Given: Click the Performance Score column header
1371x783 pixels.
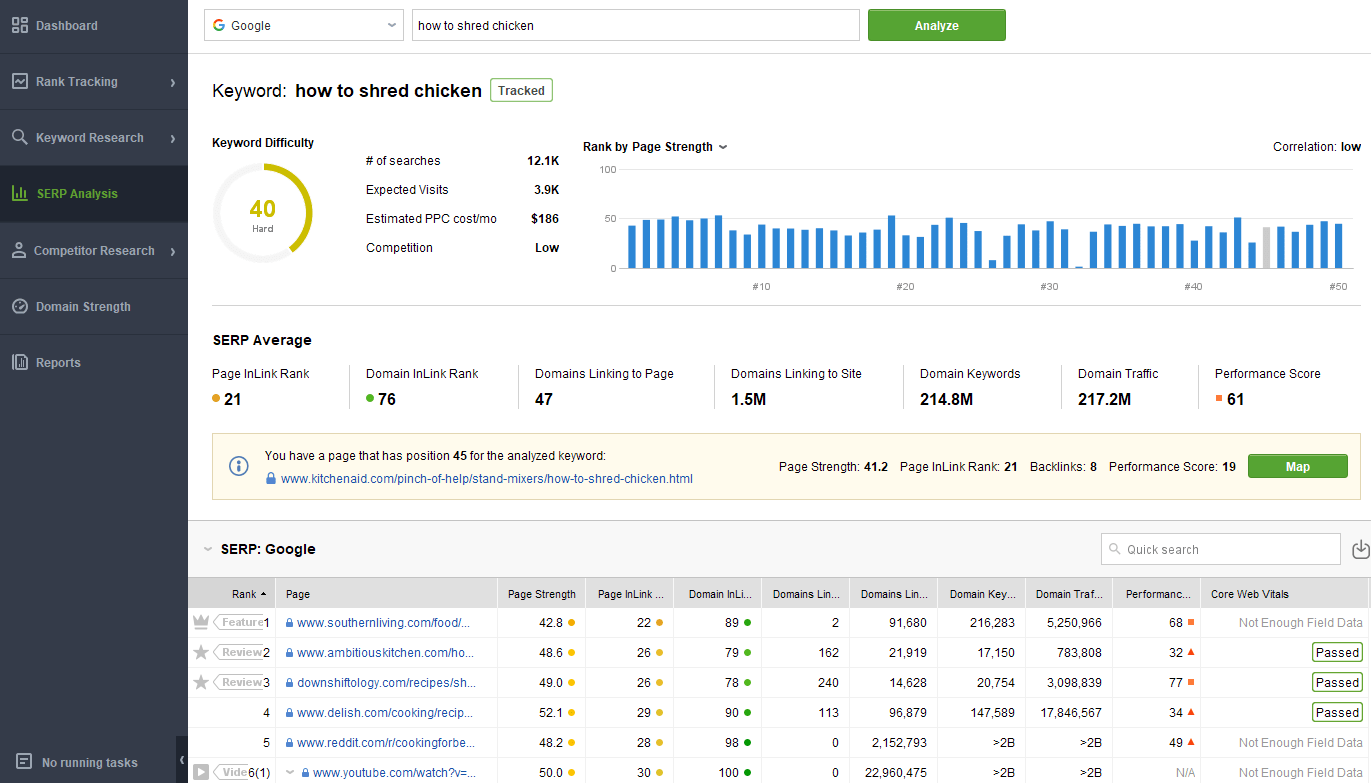Looking at the screenshot, I should pos(1156,594).
